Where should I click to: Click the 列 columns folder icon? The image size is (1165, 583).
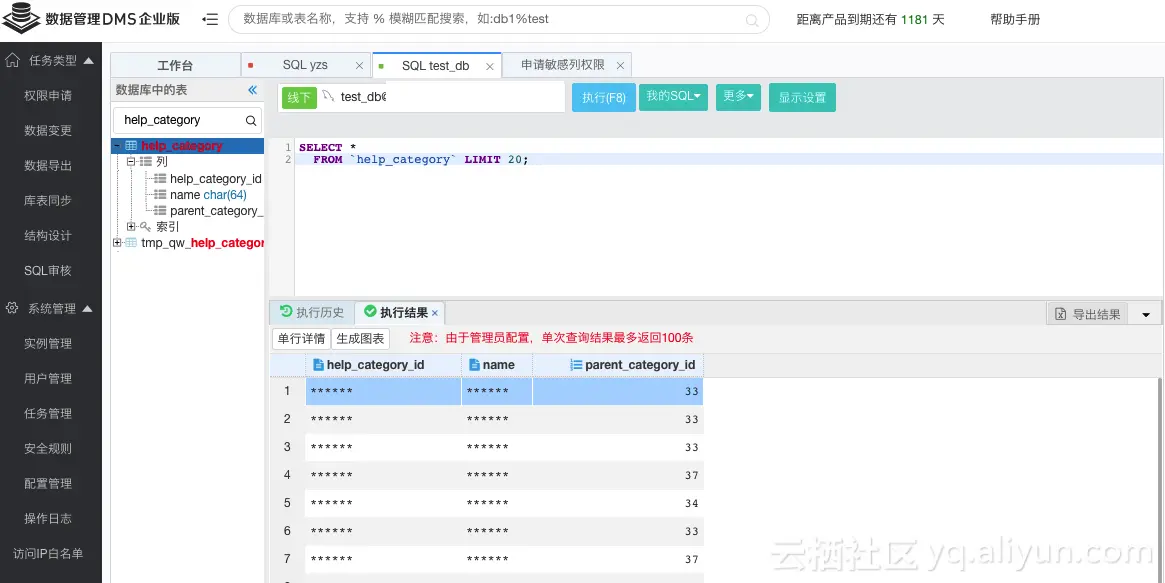tap(146, 161)
